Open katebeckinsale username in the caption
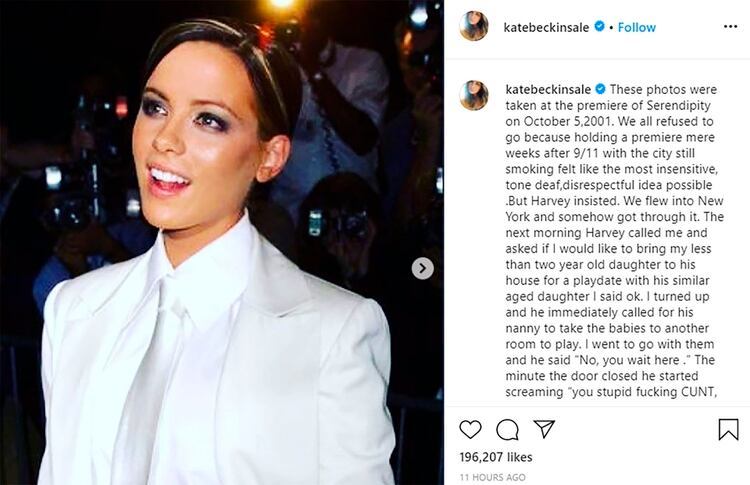Viewport: 750px width, 485px height. point(548,89)
